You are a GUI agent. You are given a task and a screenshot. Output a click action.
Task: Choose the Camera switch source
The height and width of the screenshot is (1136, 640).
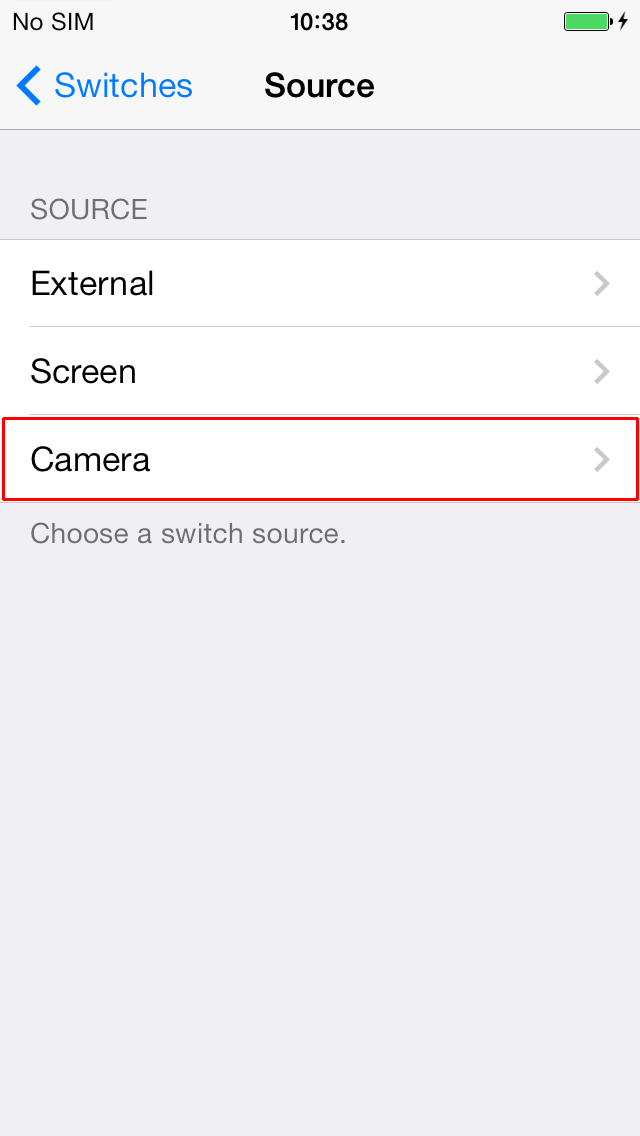pyautogui.click(x=320, y=459)
